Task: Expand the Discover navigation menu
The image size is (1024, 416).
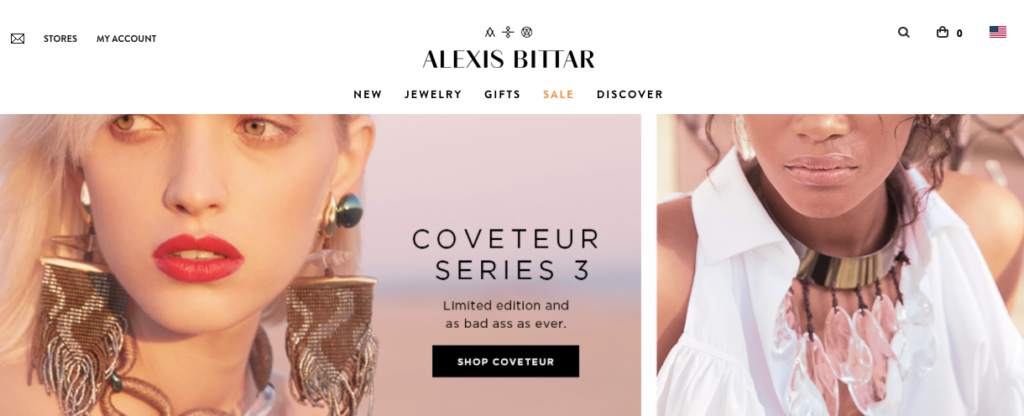Action: (x=630, y=94)
